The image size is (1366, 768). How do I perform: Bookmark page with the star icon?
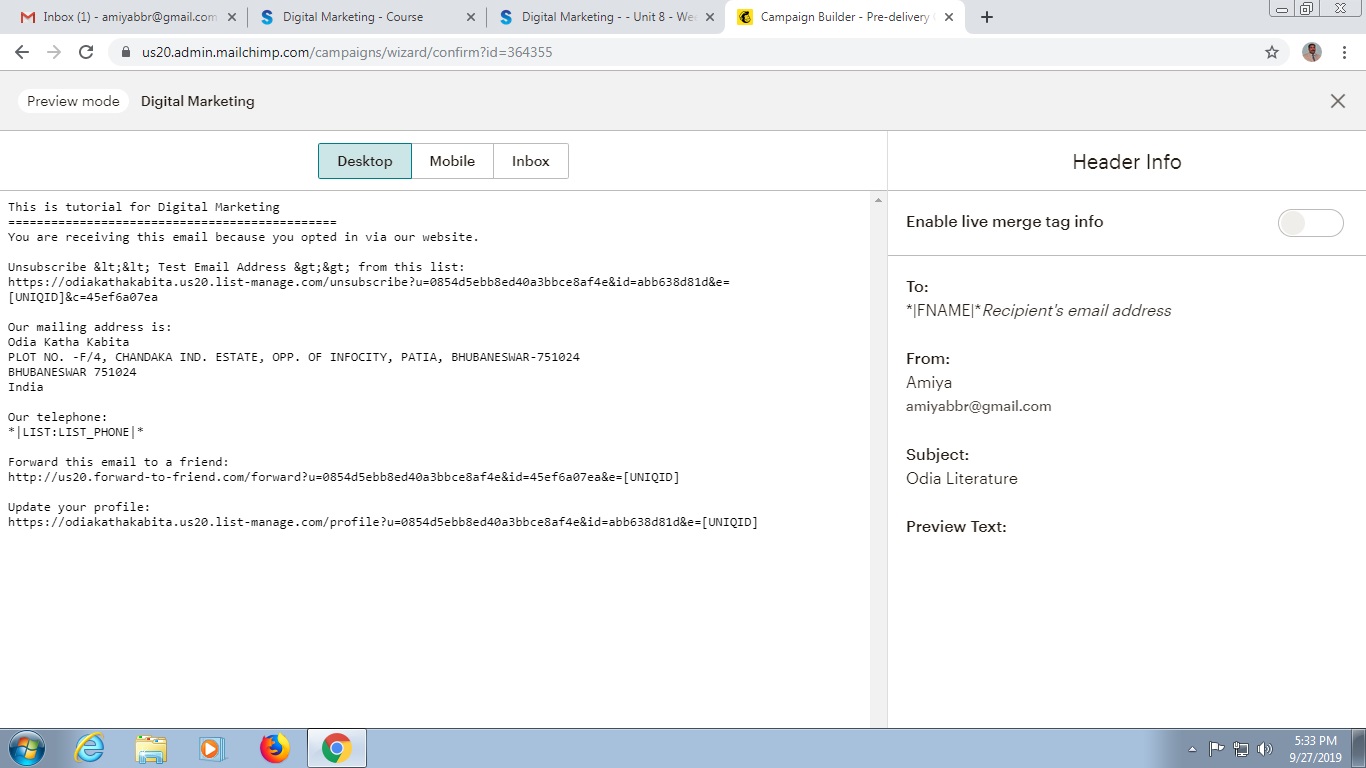[1271, 52]
